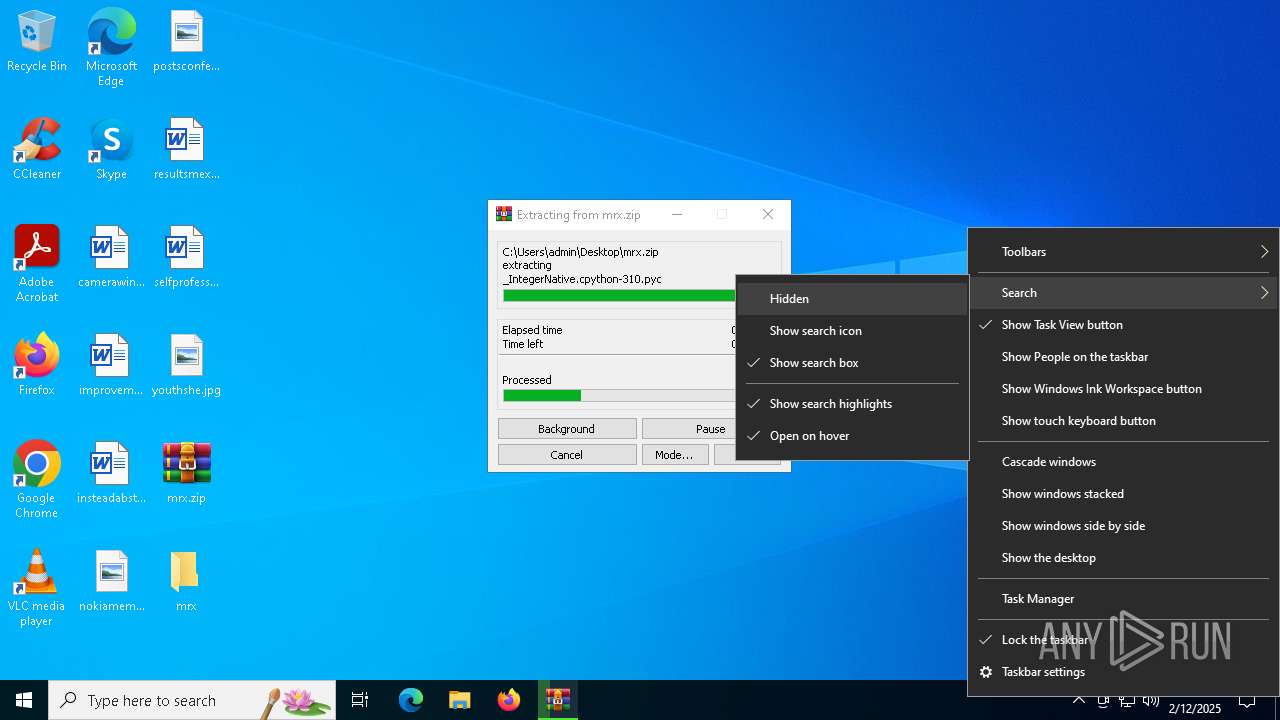Open File Explorer from the taskbar

[x=460, y=700]
